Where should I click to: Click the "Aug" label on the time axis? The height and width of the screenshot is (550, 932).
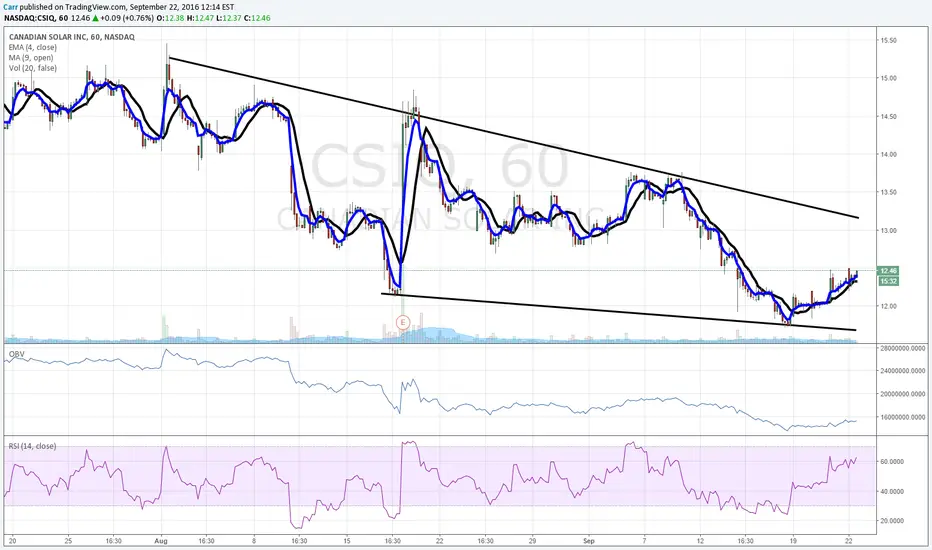[161, 541]
